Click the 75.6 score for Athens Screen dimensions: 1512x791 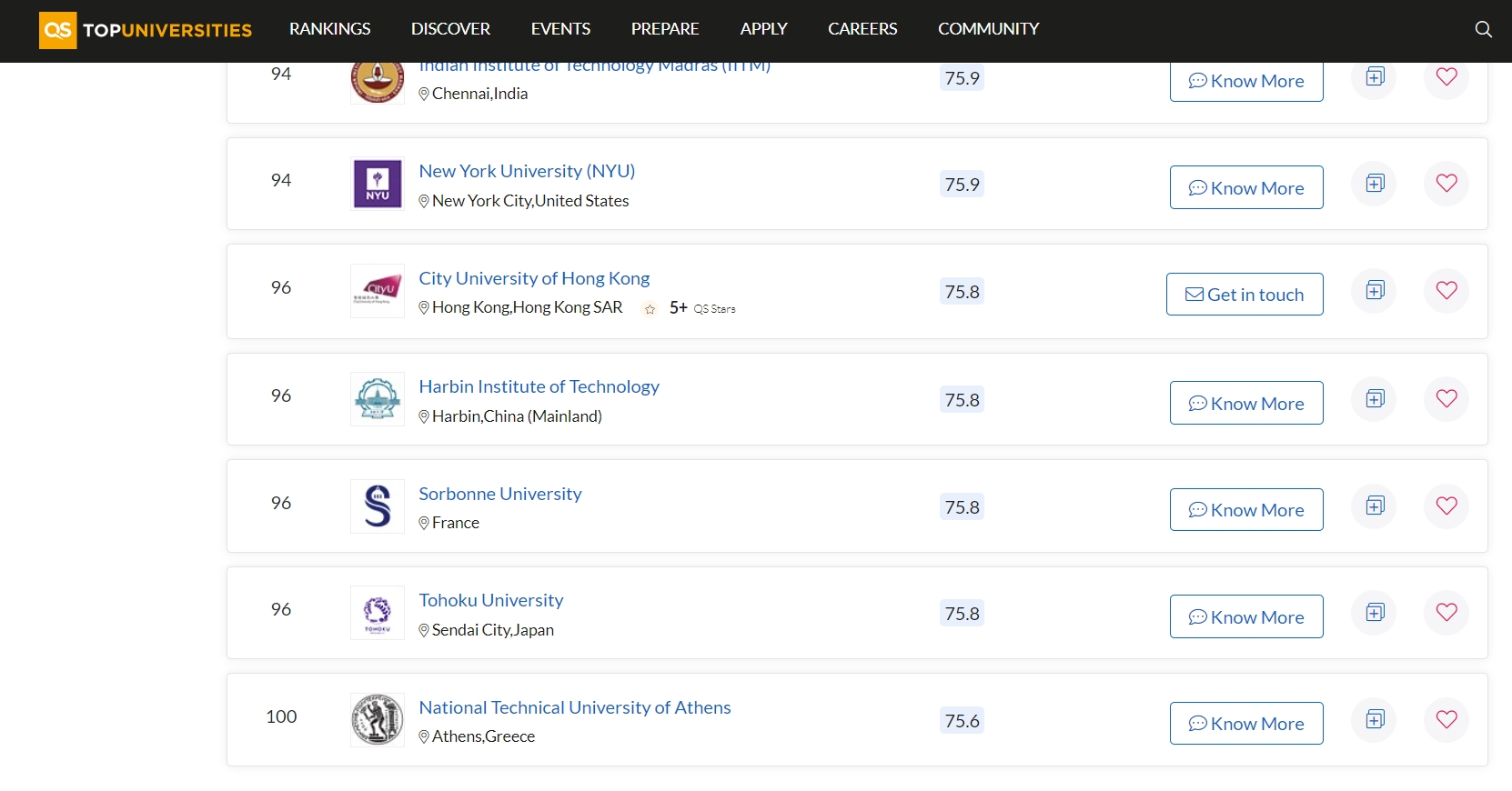962,721
